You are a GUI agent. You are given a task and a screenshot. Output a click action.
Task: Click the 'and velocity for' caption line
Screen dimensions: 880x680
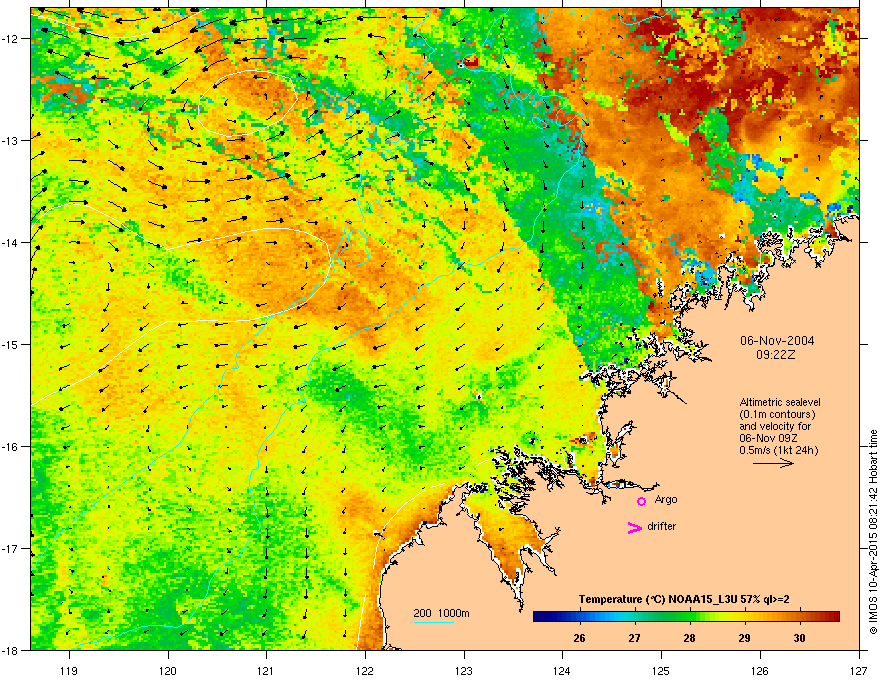[x=774, y=426]
